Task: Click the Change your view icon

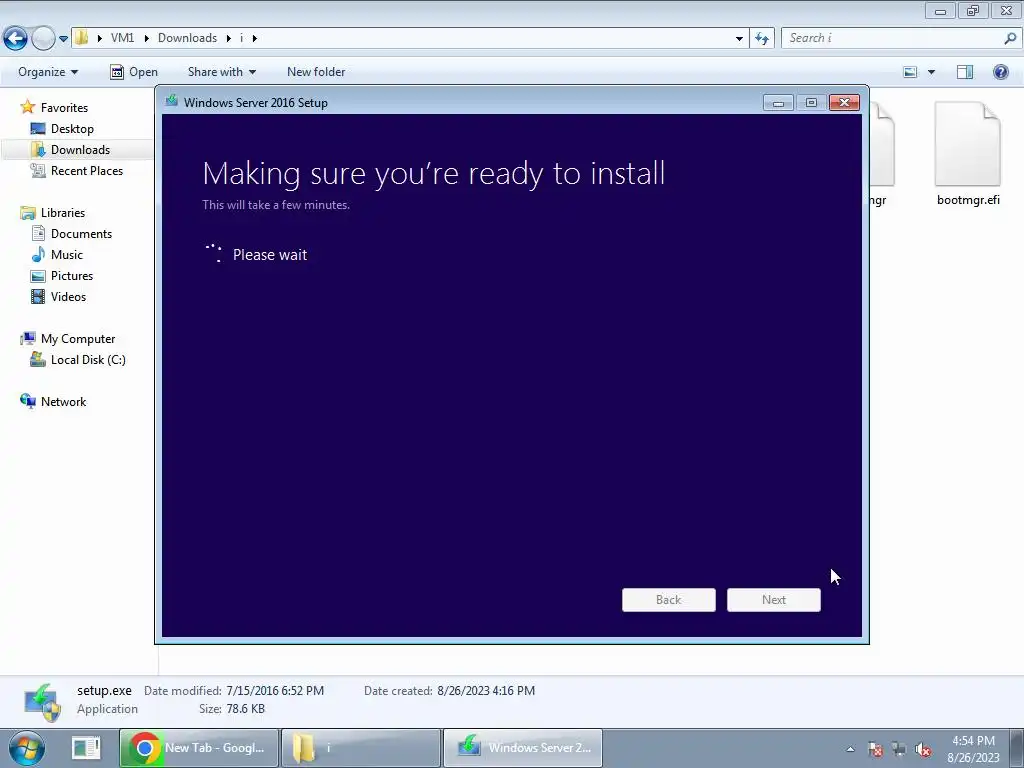Action: click(x=910, y=72)
